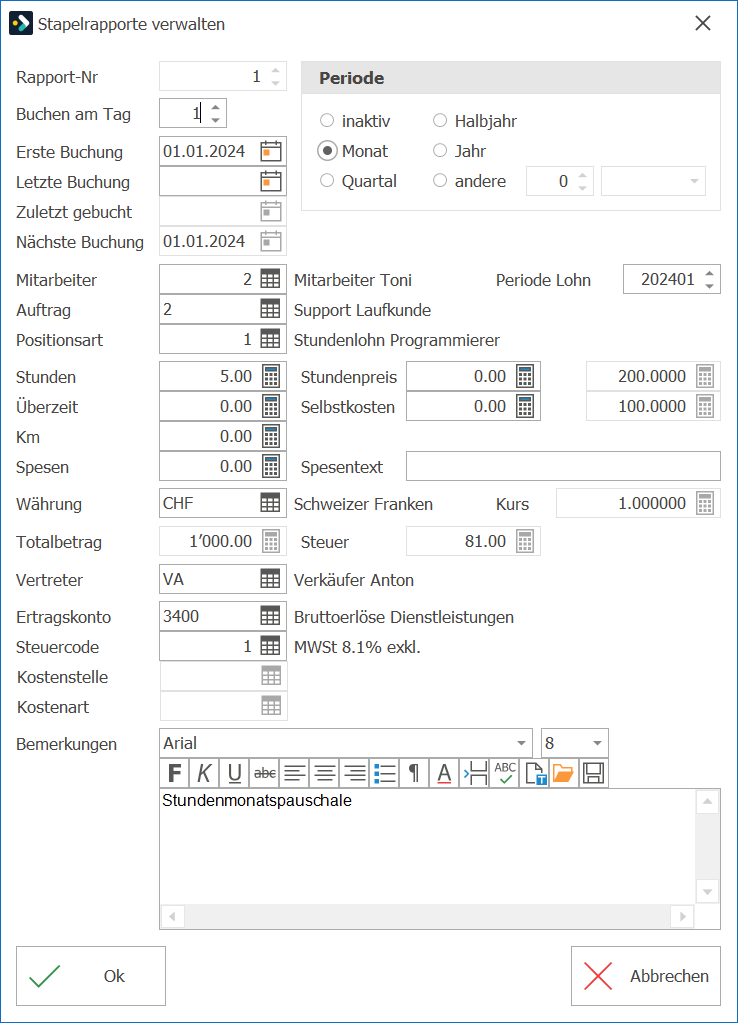
Task: Align remarks text left
Action: click(x=294, y=773)
